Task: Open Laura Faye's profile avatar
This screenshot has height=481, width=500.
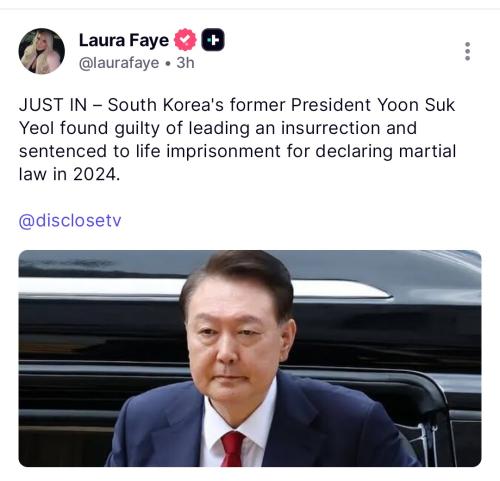Action: [x=42, y=51]
